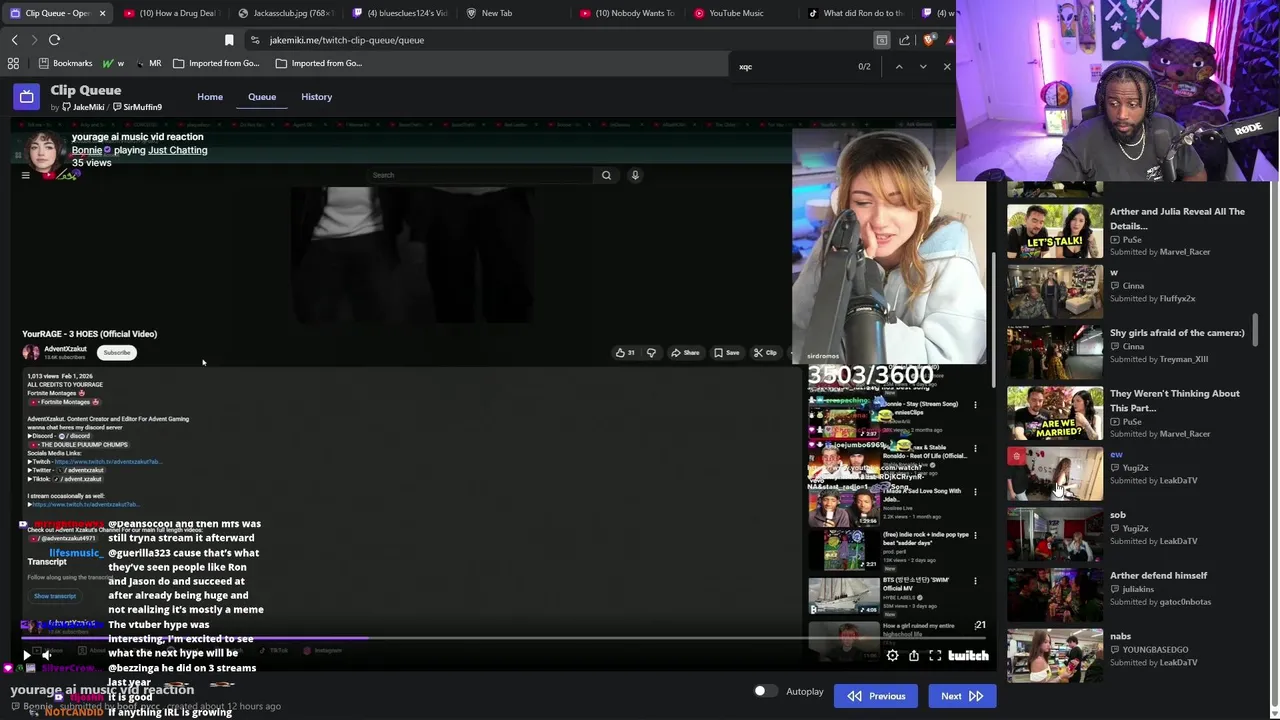Go to previous find result arrow
Screen dimensions: 1280x720
tap(898, 67)
